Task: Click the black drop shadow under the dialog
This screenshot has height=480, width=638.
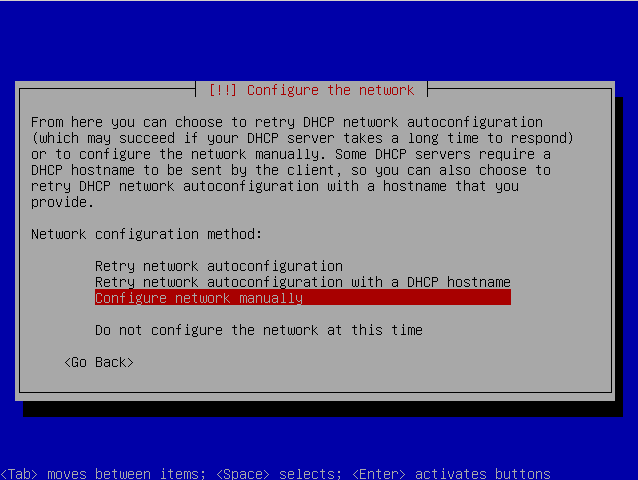Action: pos(323,409)
